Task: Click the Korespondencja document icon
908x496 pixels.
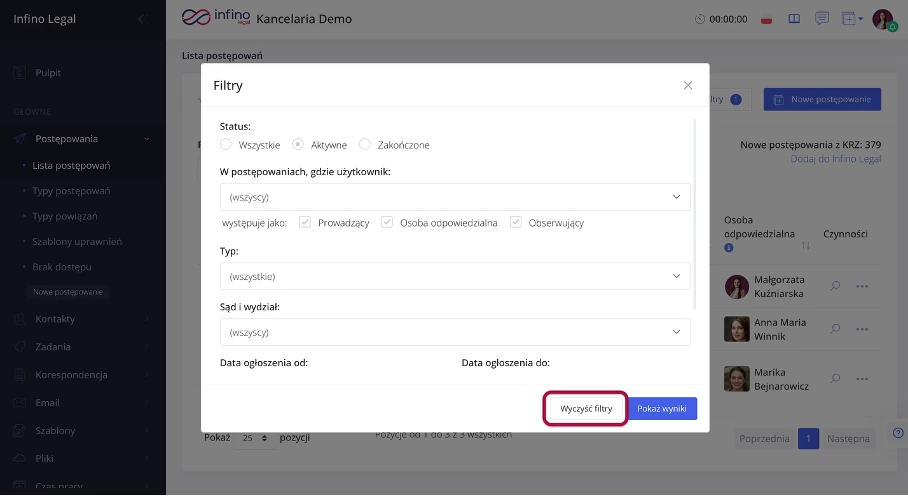Action: [x=20, y=375]
